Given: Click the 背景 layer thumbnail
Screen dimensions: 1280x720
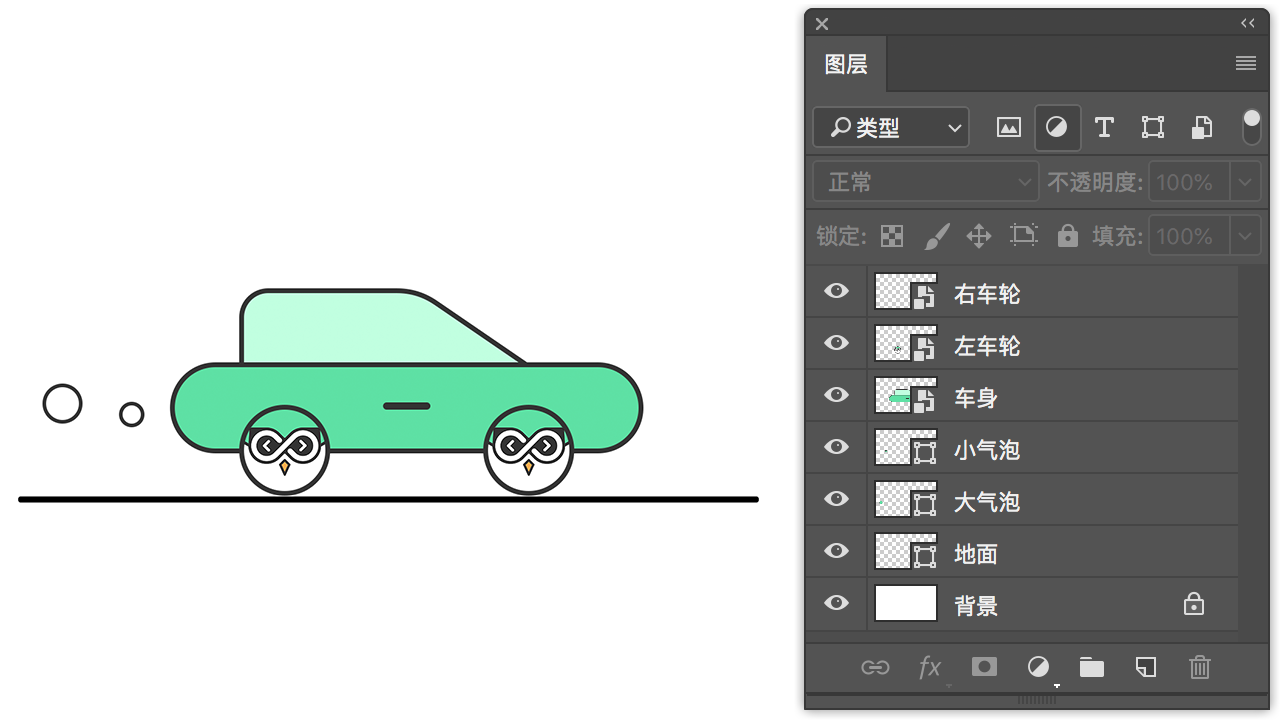Looking at the screenshot, I should (x=906, y=603).
